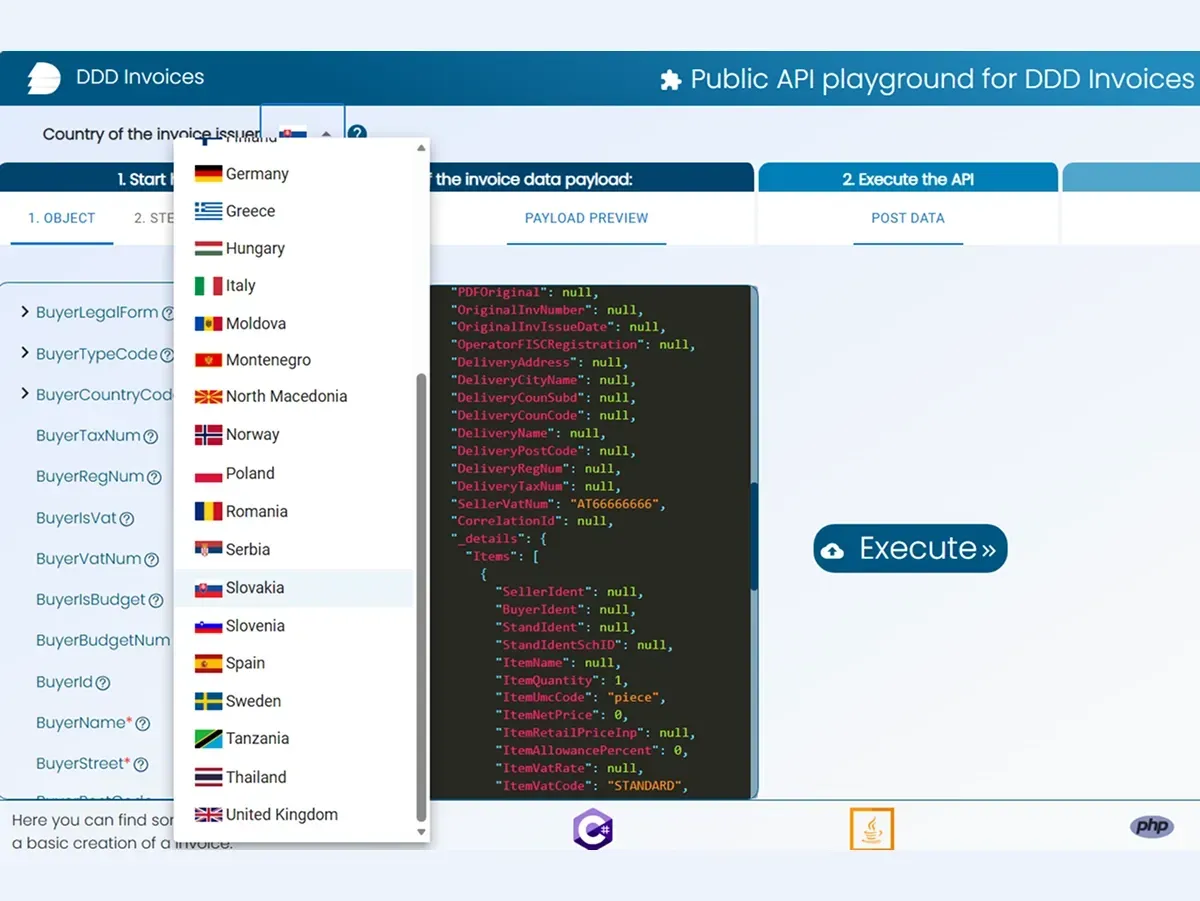Click the help icon next to BuyerTaxNum

(x=151, y=437)
